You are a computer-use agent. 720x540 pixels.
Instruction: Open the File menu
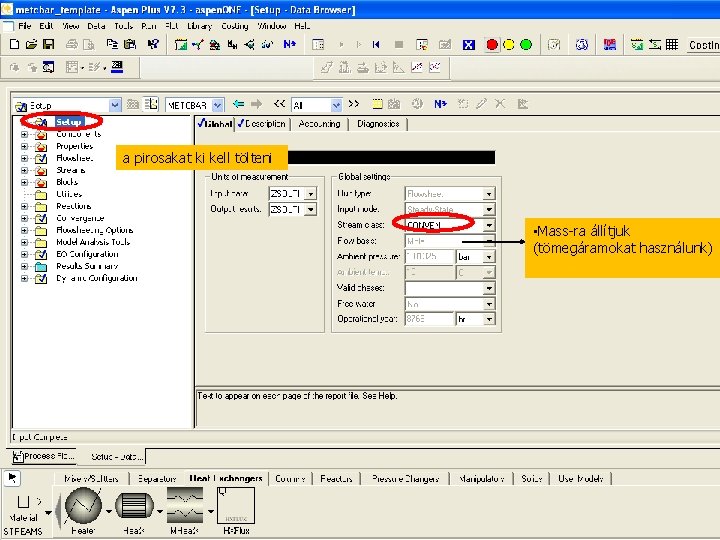[24, 26]
